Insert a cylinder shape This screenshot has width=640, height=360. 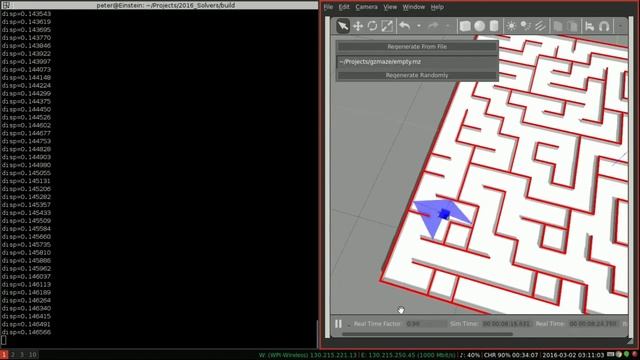(x=494, y=26)
